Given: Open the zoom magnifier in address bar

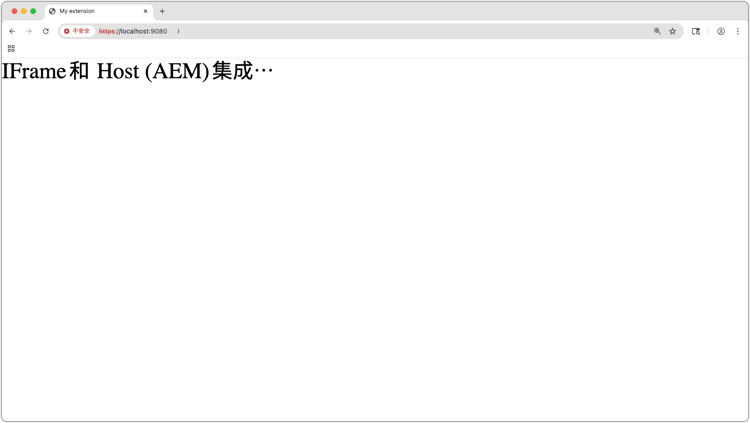Looking at the screenshot, I should click(657, 31).
